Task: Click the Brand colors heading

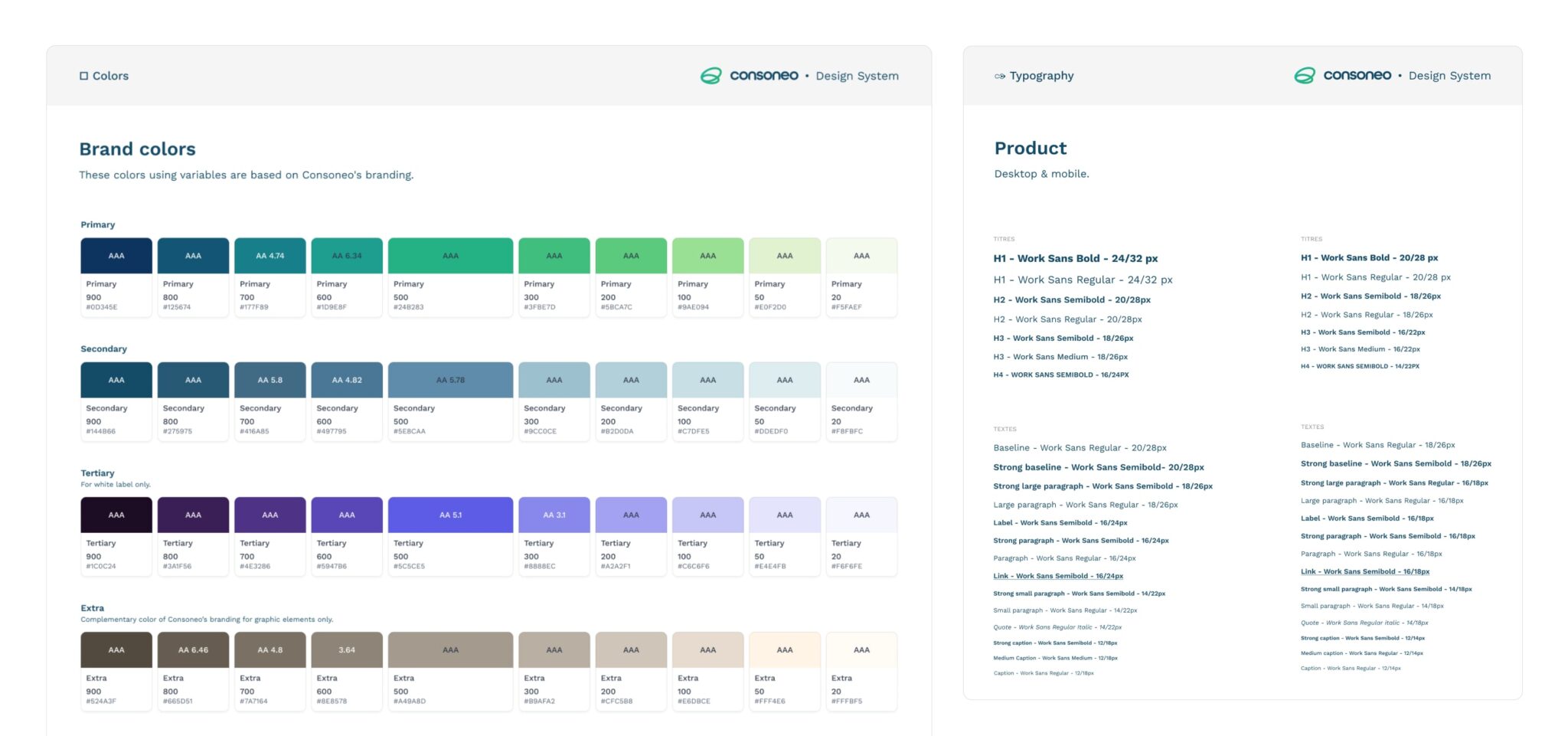Action: [138, 149]
